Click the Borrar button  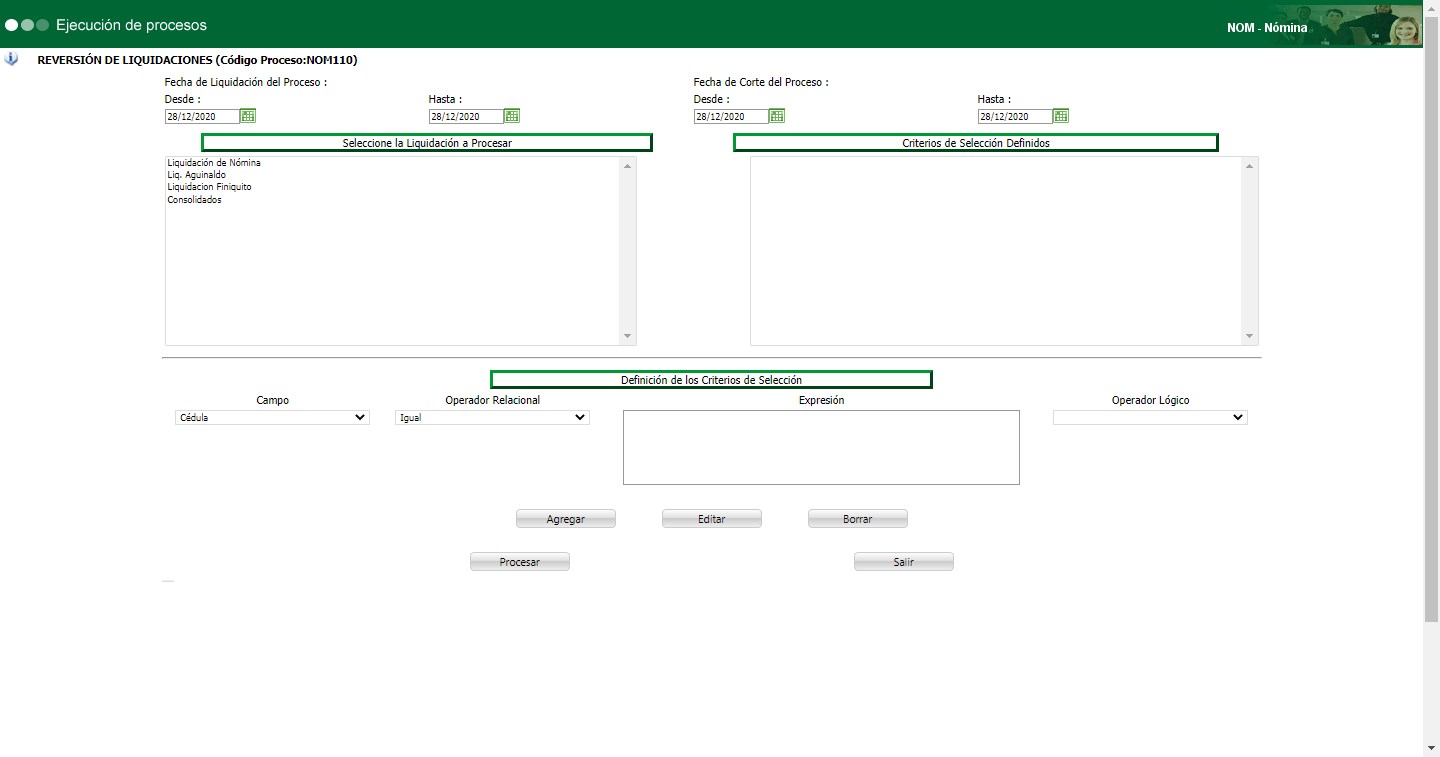tap(858, 519)
